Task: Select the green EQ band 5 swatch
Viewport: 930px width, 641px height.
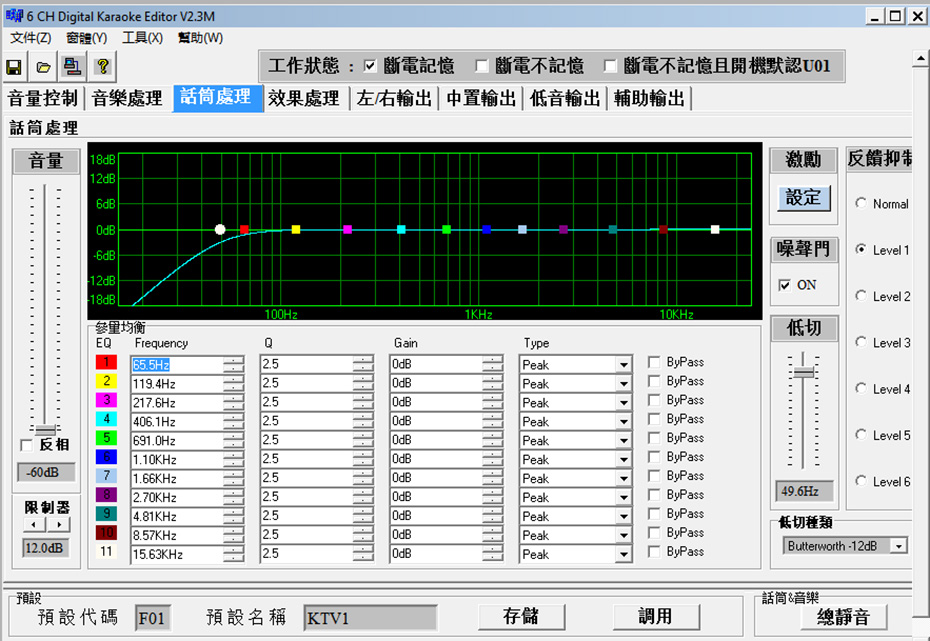Action: pyautogui.click(x=106, y=438)
